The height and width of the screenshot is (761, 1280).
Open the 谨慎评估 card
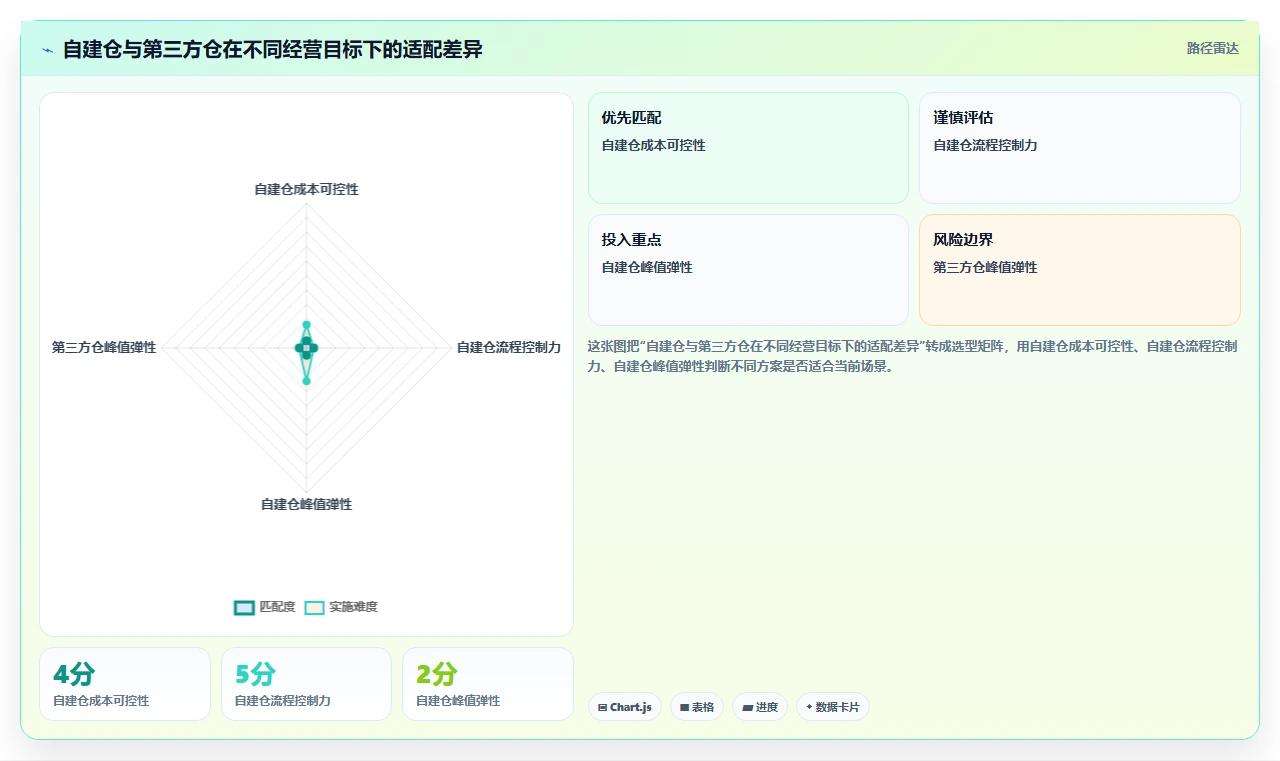click(x=1080, y=148)
